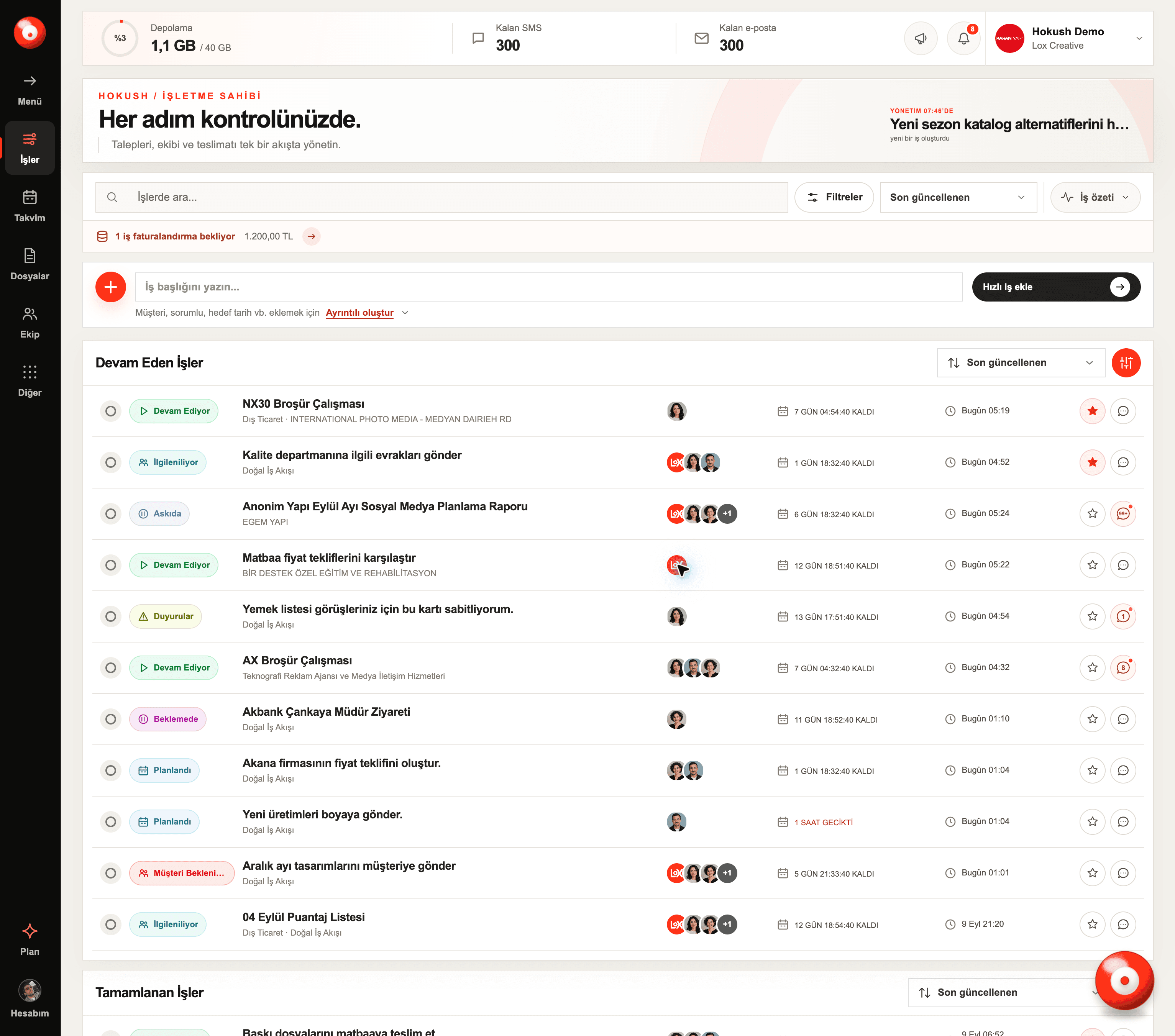Check completion circle for Yeni üretimleri boyaya gönder
Screen dimensions: 1175x1036
pyautogui.click(x=111, y=822)
